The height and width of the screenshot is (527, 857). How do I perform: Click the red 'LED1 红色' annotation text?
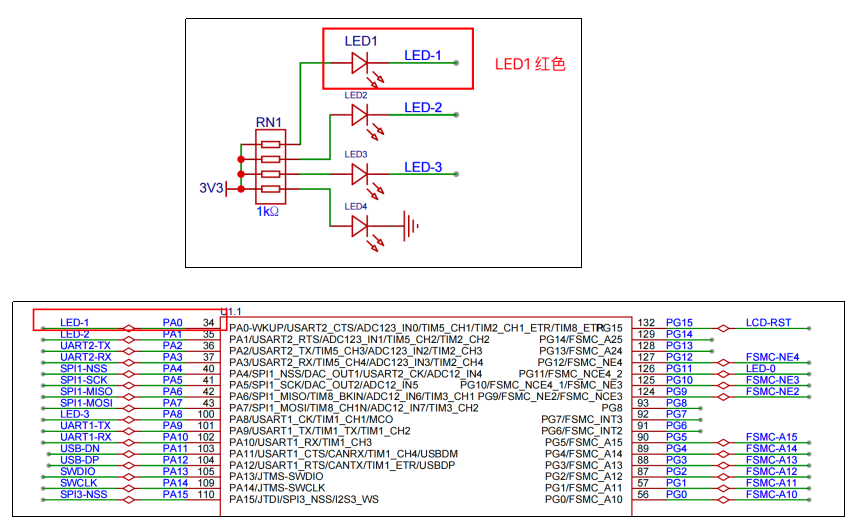click(x=530, y=64)
